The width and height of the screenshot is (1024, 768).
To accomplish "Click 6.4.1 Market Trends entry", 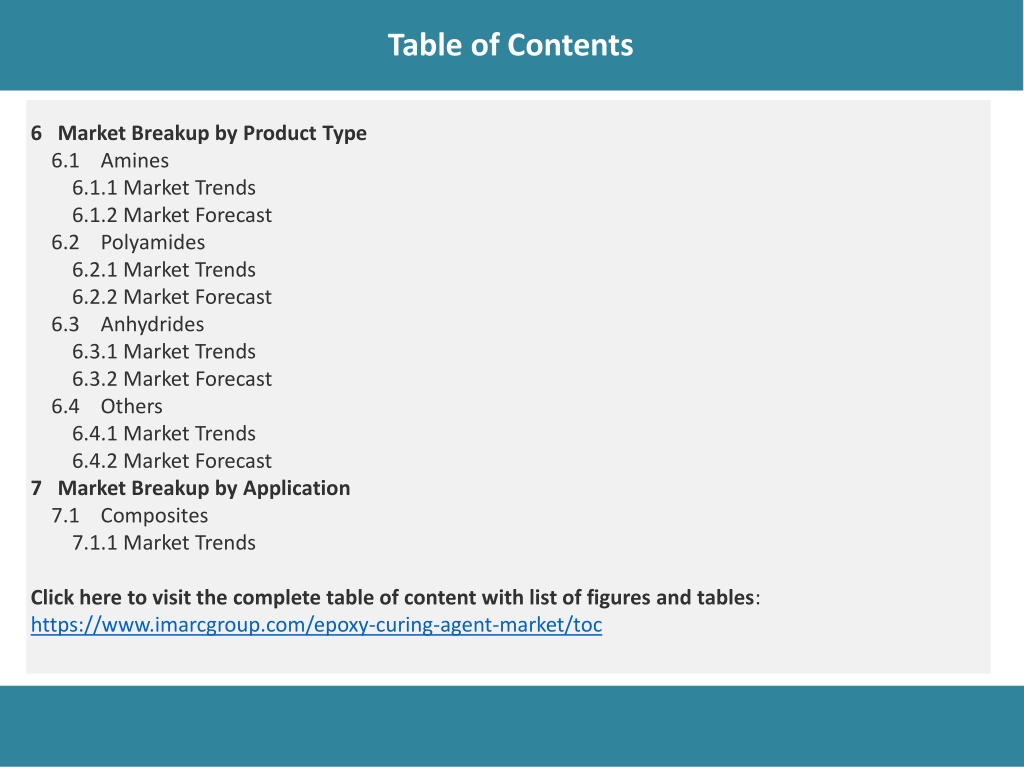I will tap(164, 434).
